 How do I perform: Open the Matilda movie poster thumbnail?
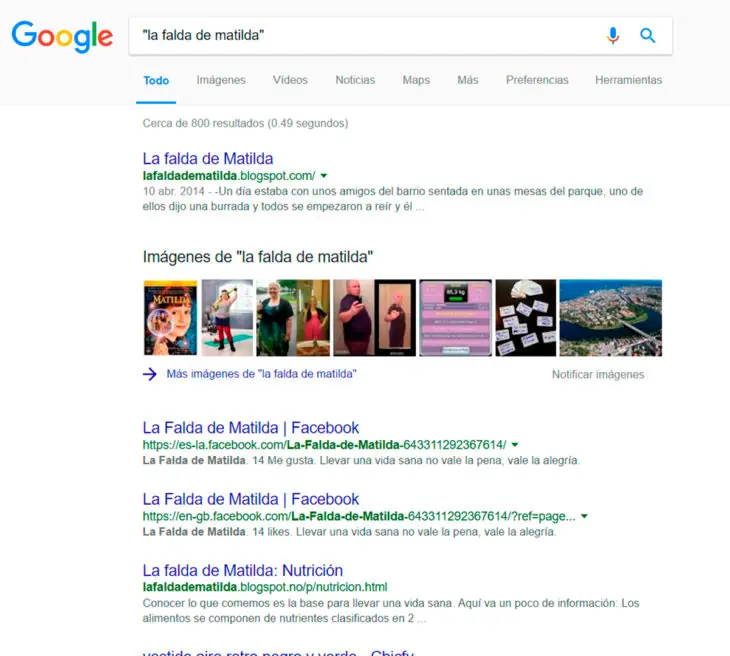pyautogui.click(x=170, y=318)
